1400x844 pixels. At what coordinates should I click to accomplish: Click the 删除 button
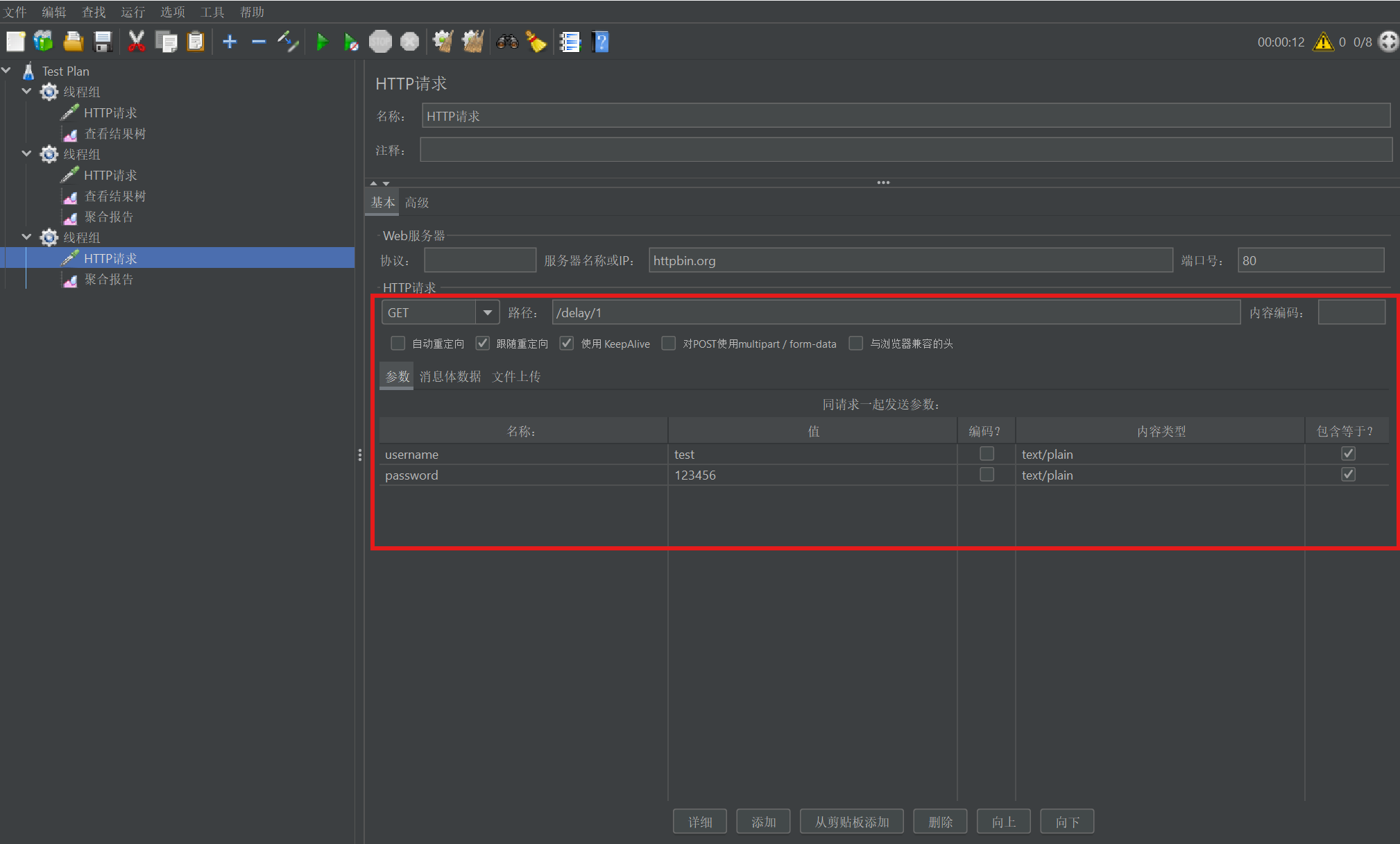click(940, 822)
